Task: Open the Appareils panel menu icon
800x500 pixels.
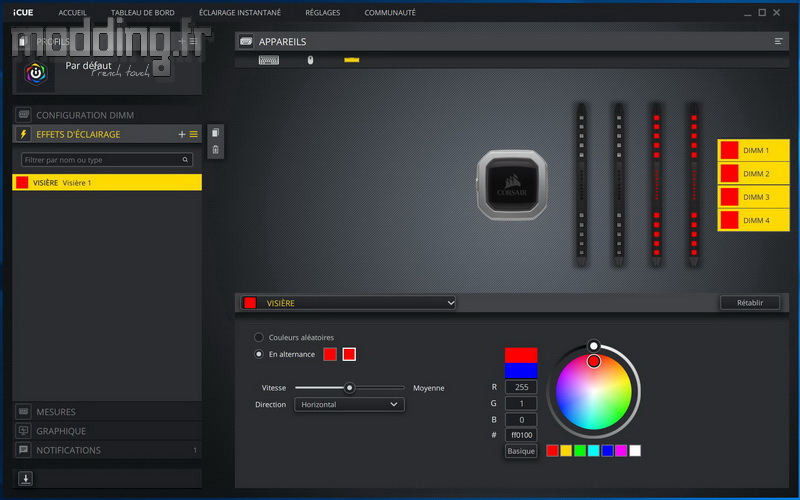Action: coord(778,41)
